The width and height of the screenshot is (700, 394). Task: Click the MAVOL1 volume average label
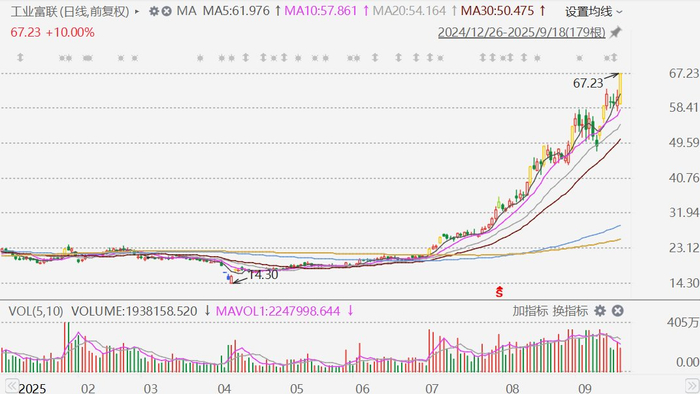pos(278,311)
